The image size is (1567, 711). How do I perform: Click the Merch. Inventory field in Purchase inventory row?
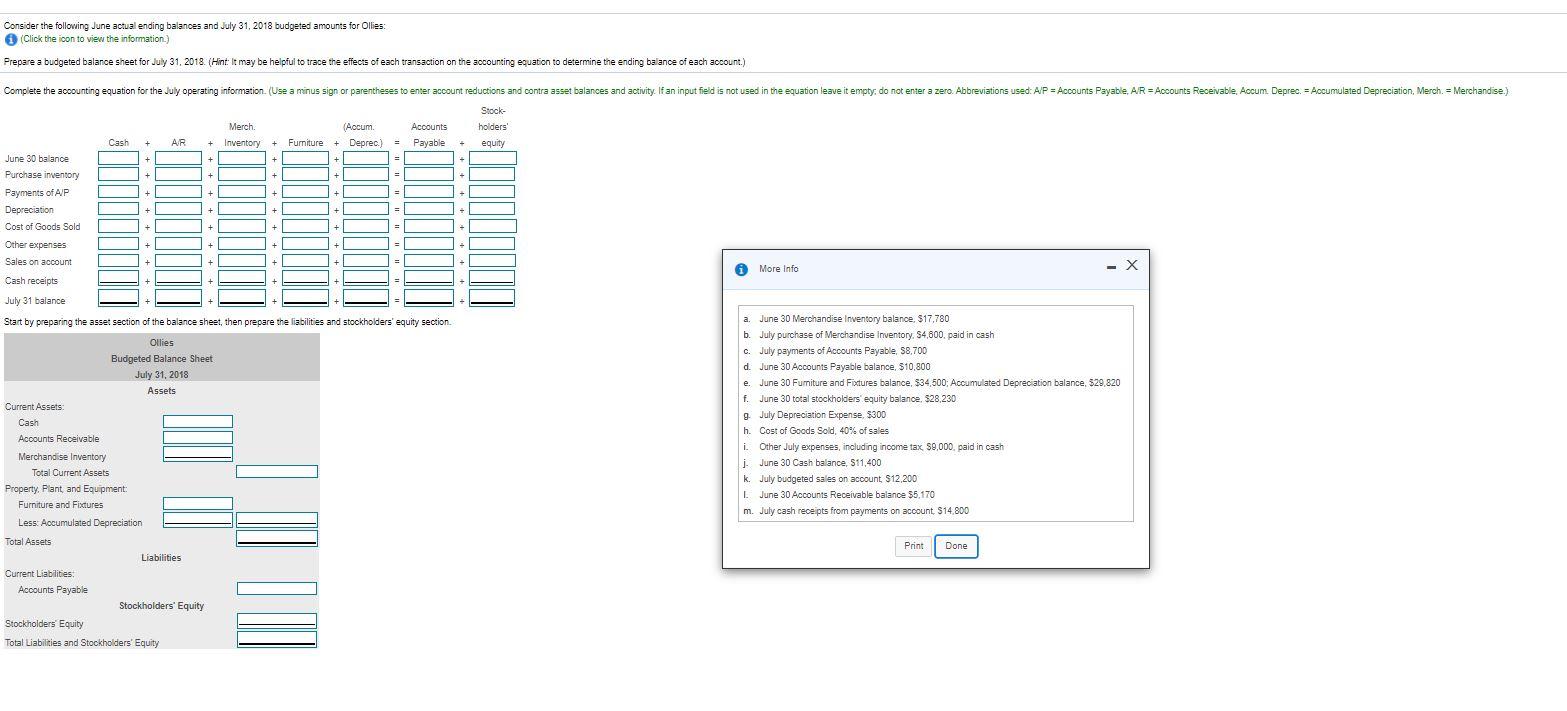242,175
